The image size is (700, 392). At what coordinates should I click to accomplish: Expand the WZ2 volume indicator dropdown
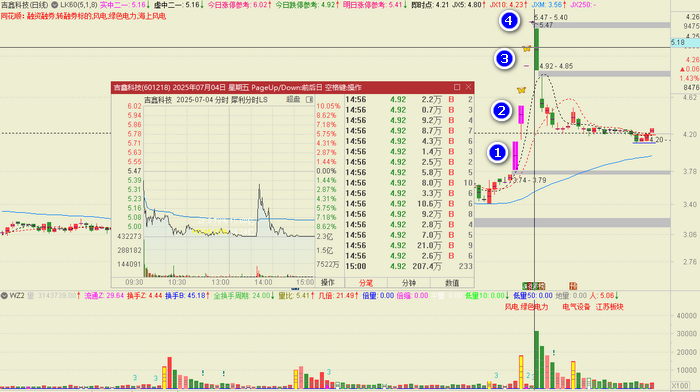(4, 296)
